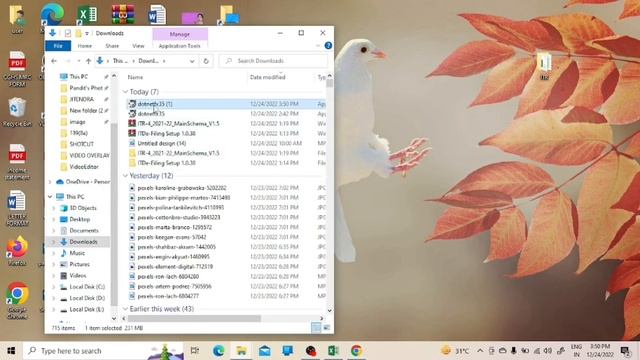Click the Manage contextual tab
This screenshot has width=640, height=360.
click(x=180, y=34)
